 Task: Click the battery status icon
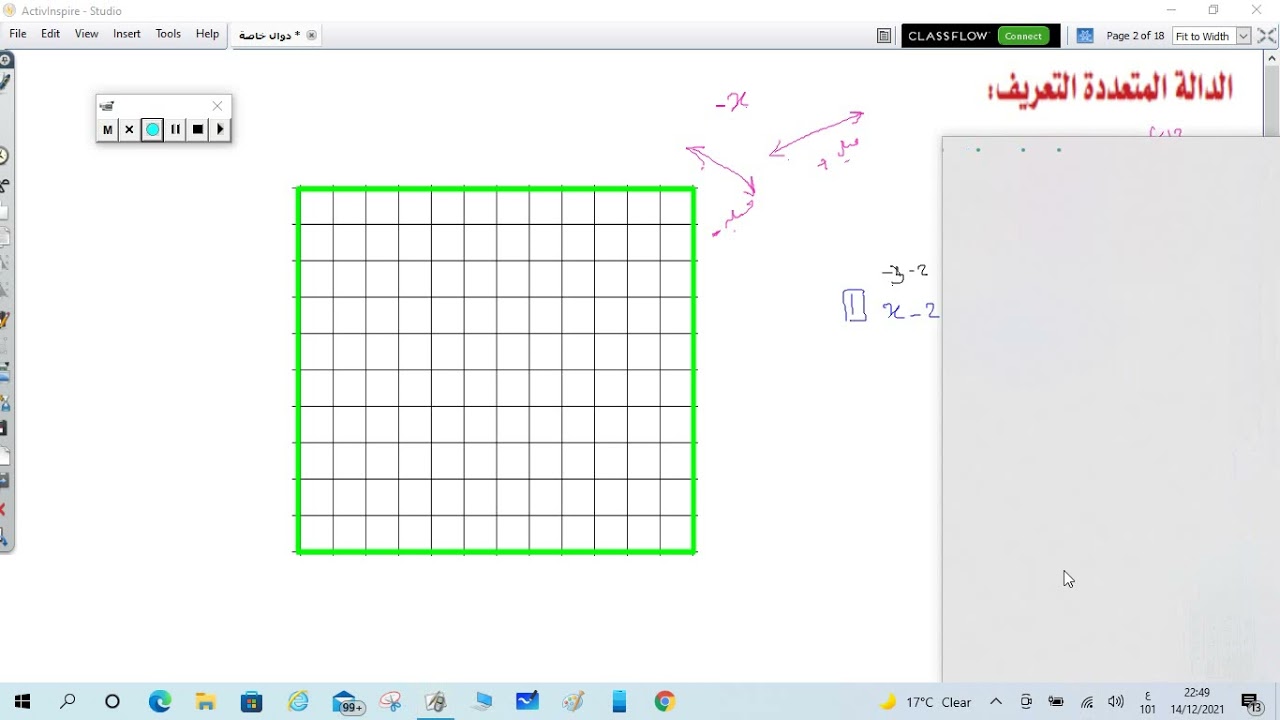1056,702
